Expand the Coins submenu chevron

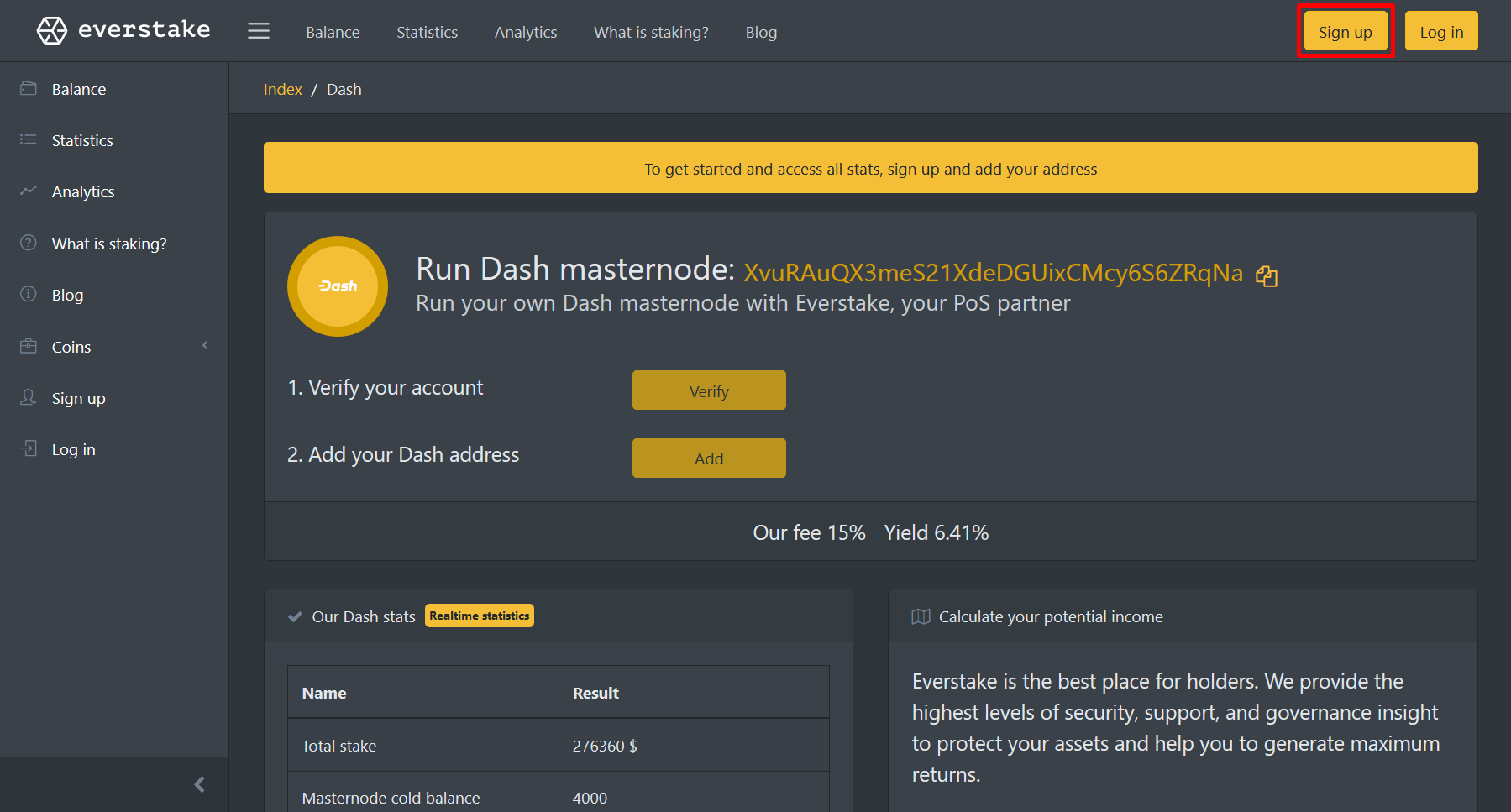pyautogui.click(x=205, y=346)
